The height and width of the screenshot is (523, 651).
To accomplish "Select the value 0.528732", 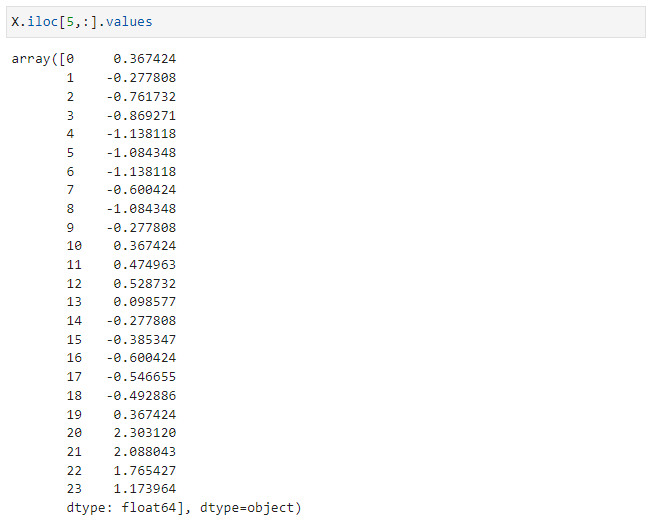I will tap(145, 283).
